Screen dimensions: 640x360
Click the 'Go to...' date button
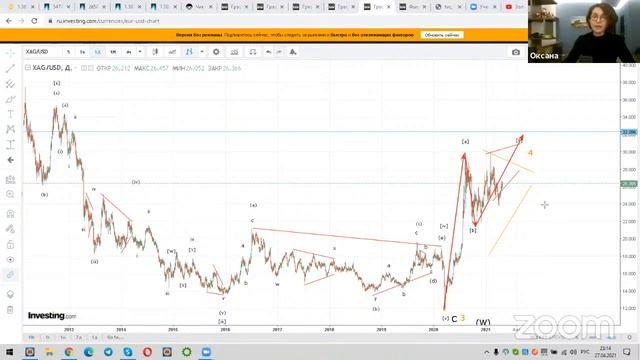point(115,338)
